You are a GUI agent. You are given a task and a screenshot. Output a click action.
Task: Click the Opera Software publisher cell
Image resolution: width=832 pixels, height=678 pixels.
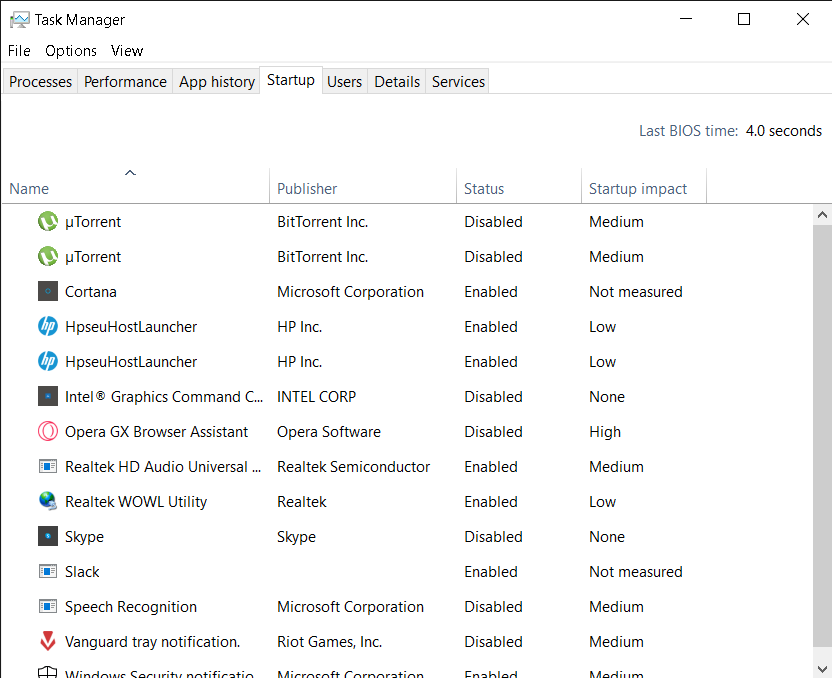pyautogui.click(x=329, y=432)
